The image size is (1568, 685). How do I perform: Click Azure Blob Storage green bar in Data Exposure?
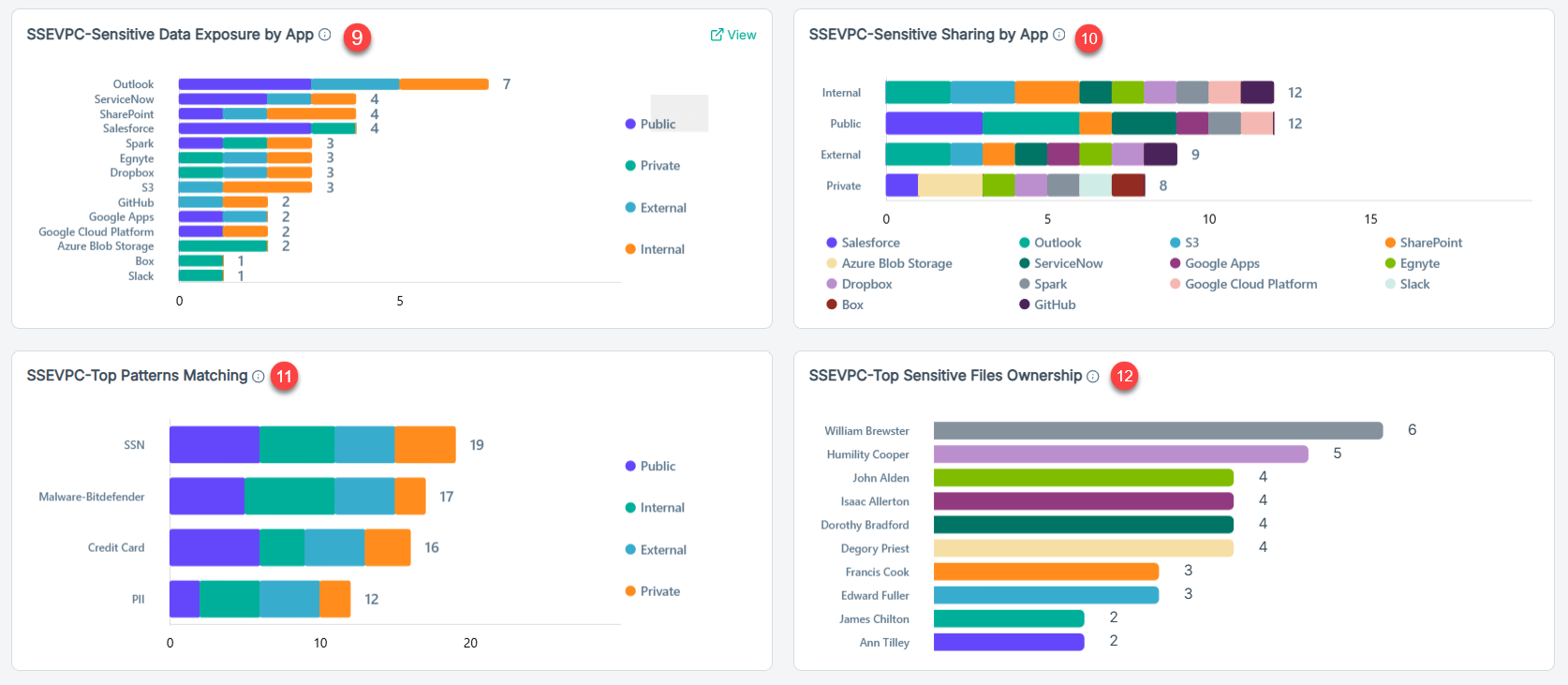tap(223, 246)
